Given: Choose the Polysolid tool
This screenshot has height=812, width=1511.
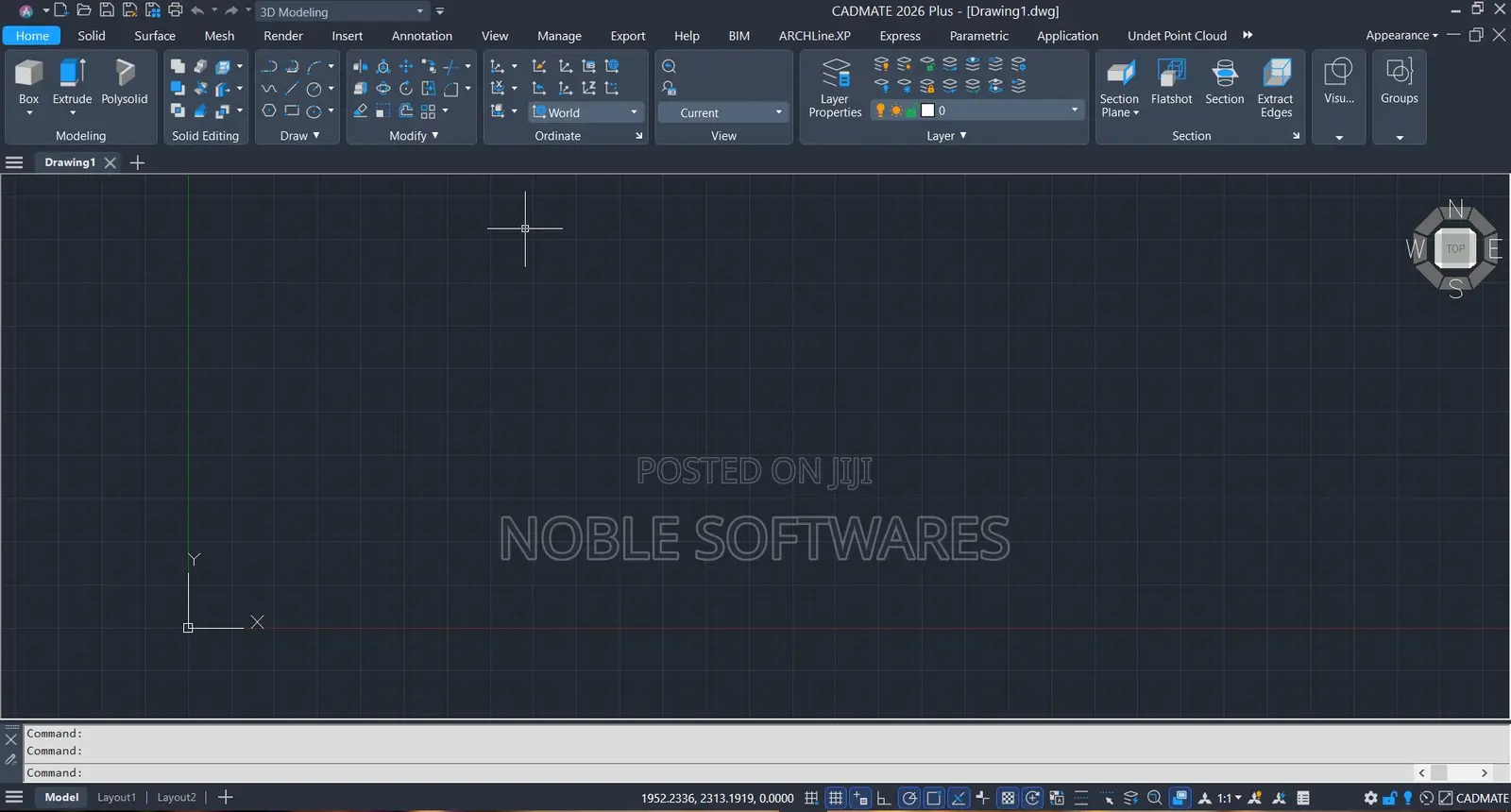Looking at the screenshot, I should 125,82.
